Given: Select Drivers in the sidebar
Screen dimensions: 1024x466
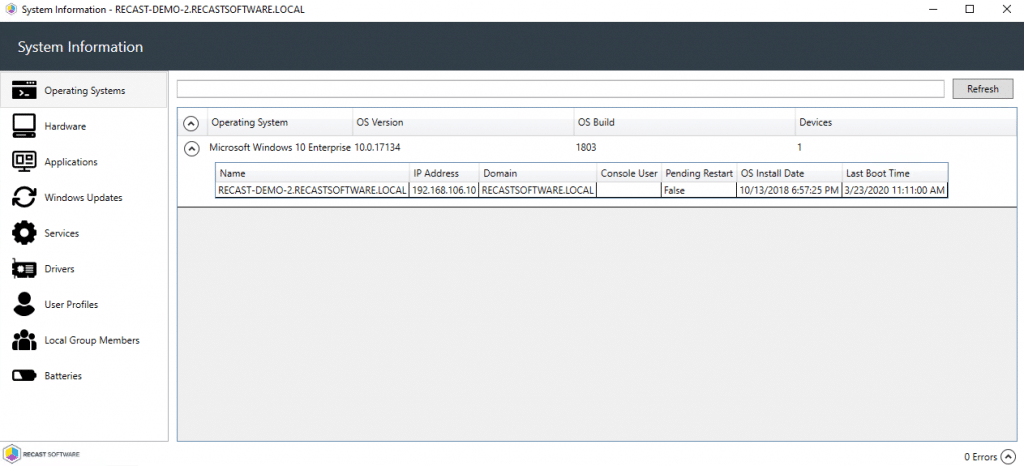Looking at the screenshot, I should (84, 269).
